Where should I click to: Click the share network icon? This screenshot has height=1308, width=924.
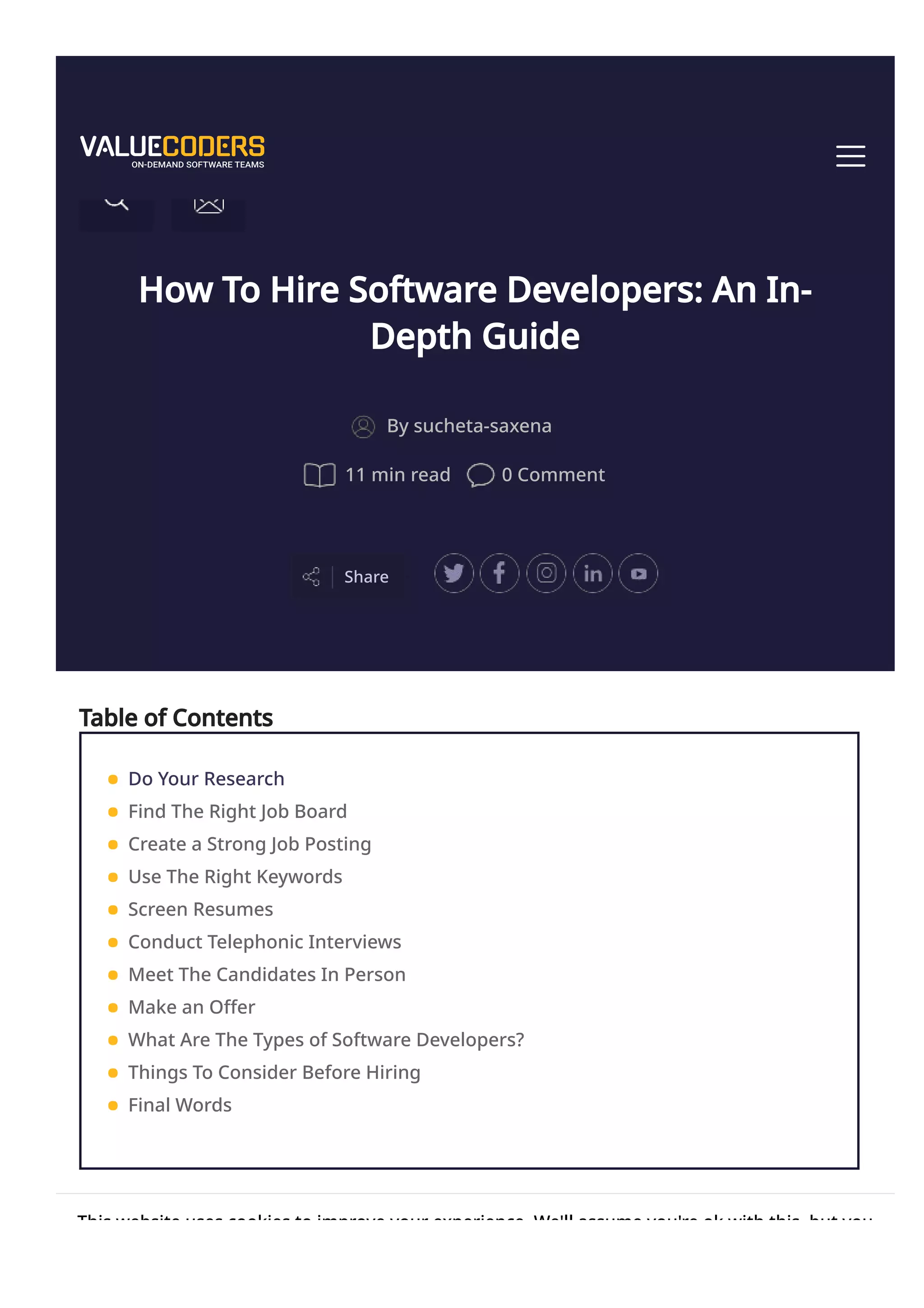pos(311,576)
